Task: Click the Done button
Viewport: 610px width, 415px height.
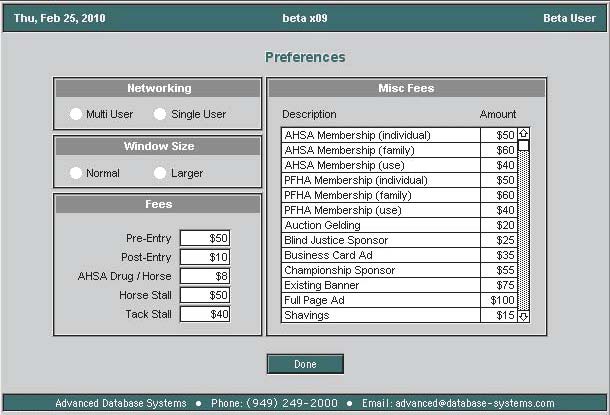Action: click(x=305, y=364)
